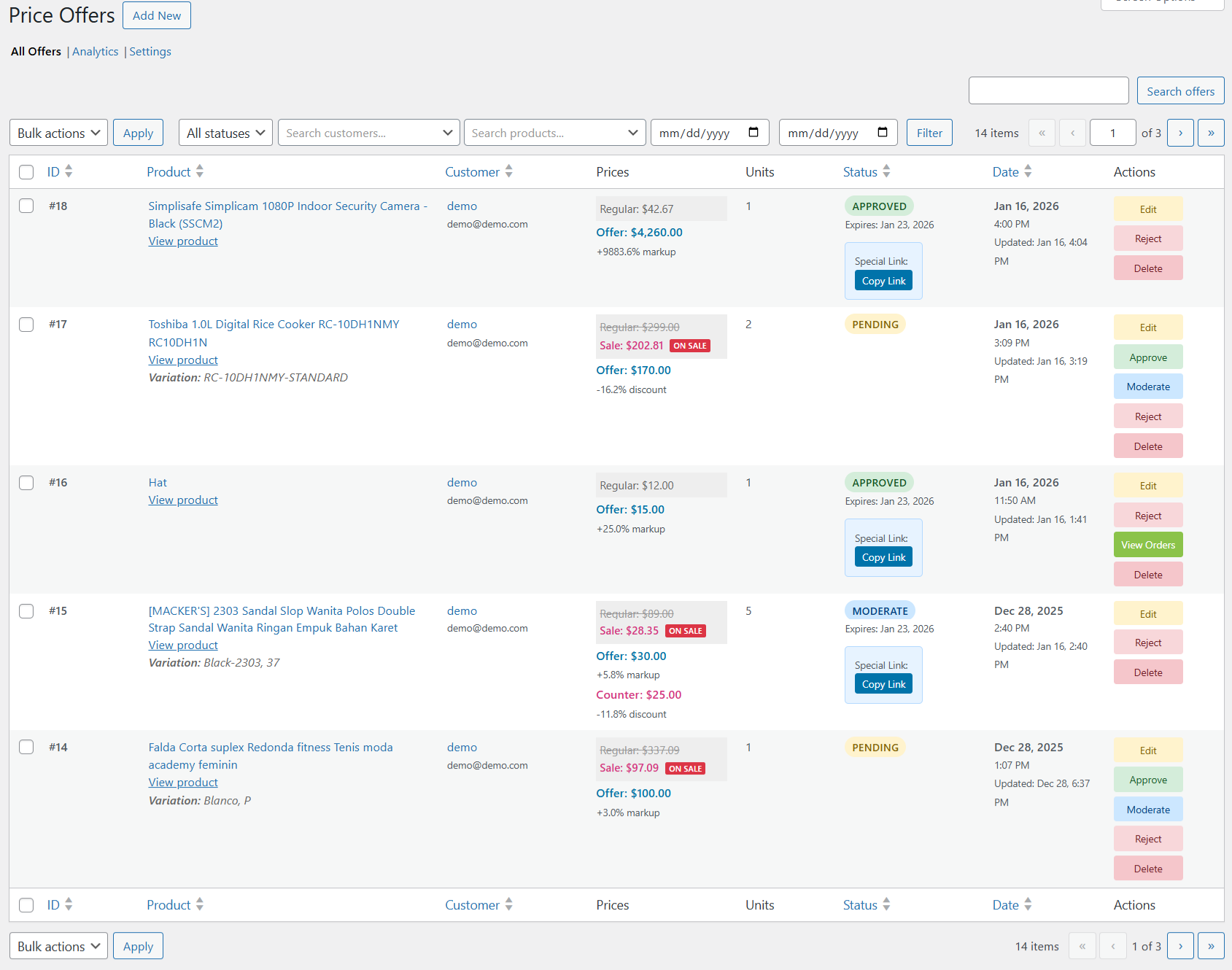Open the end date calendar picker icon
The height and width of the screenshot is (970, 1232).
(x=883, y=133)
